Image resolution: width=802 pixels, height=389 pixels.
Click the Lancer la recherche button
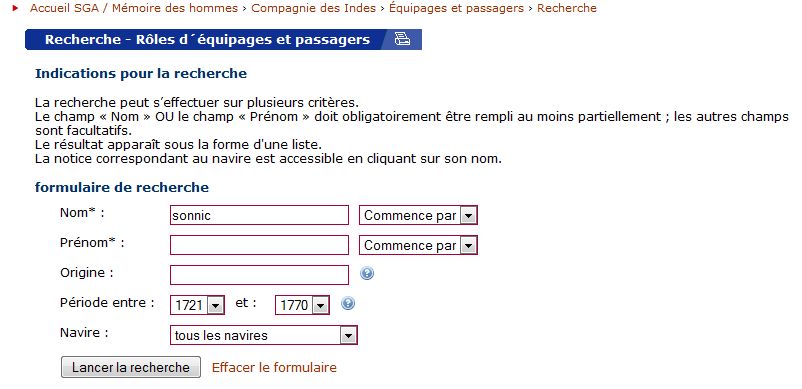(131, 367)
